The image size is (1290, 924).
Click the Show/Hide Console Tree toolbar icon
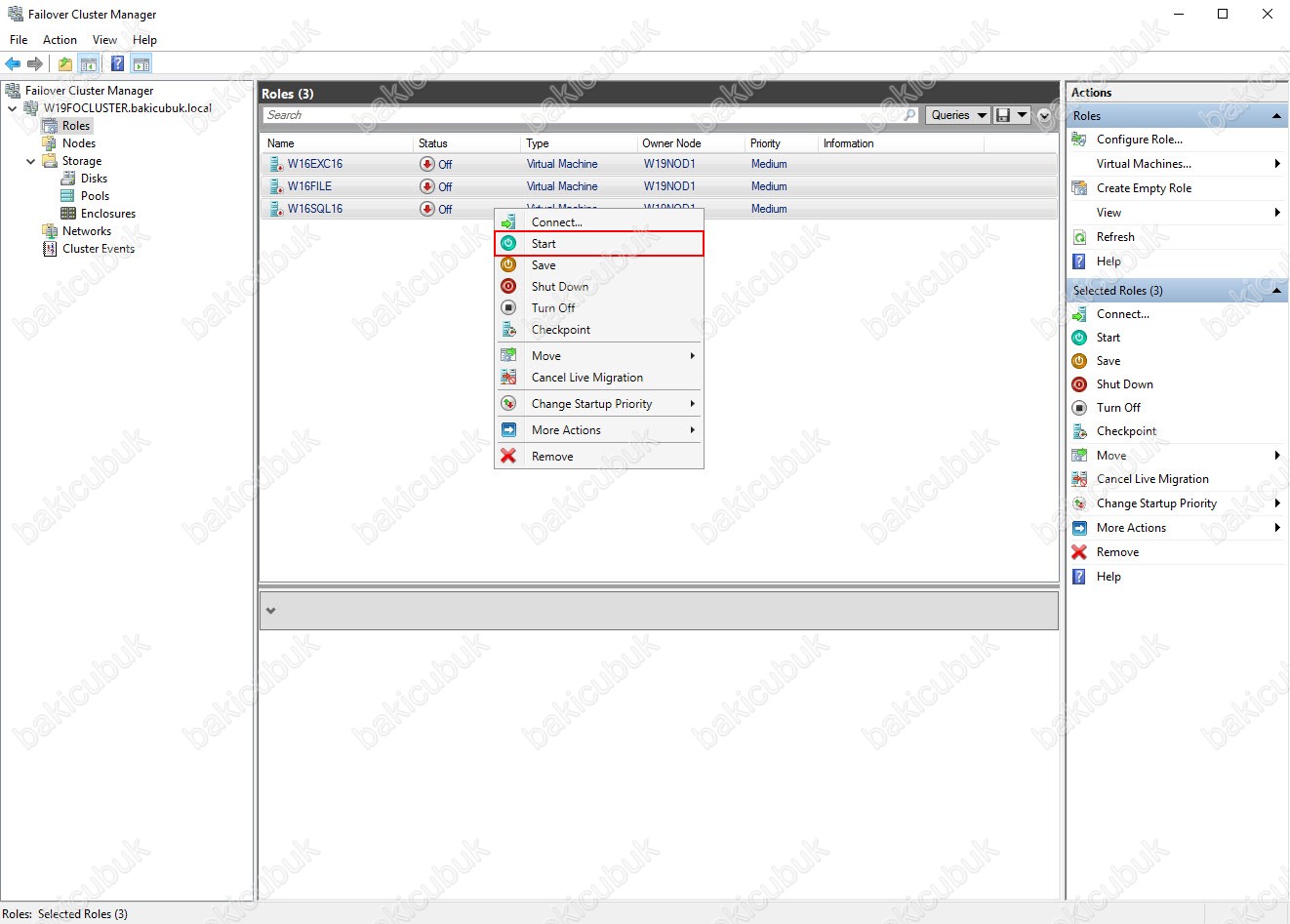89,63
